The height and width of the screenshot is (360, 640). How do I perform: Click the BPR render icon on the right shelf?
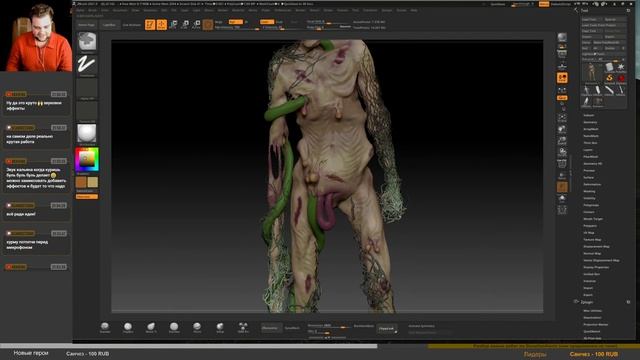point(562,38)
